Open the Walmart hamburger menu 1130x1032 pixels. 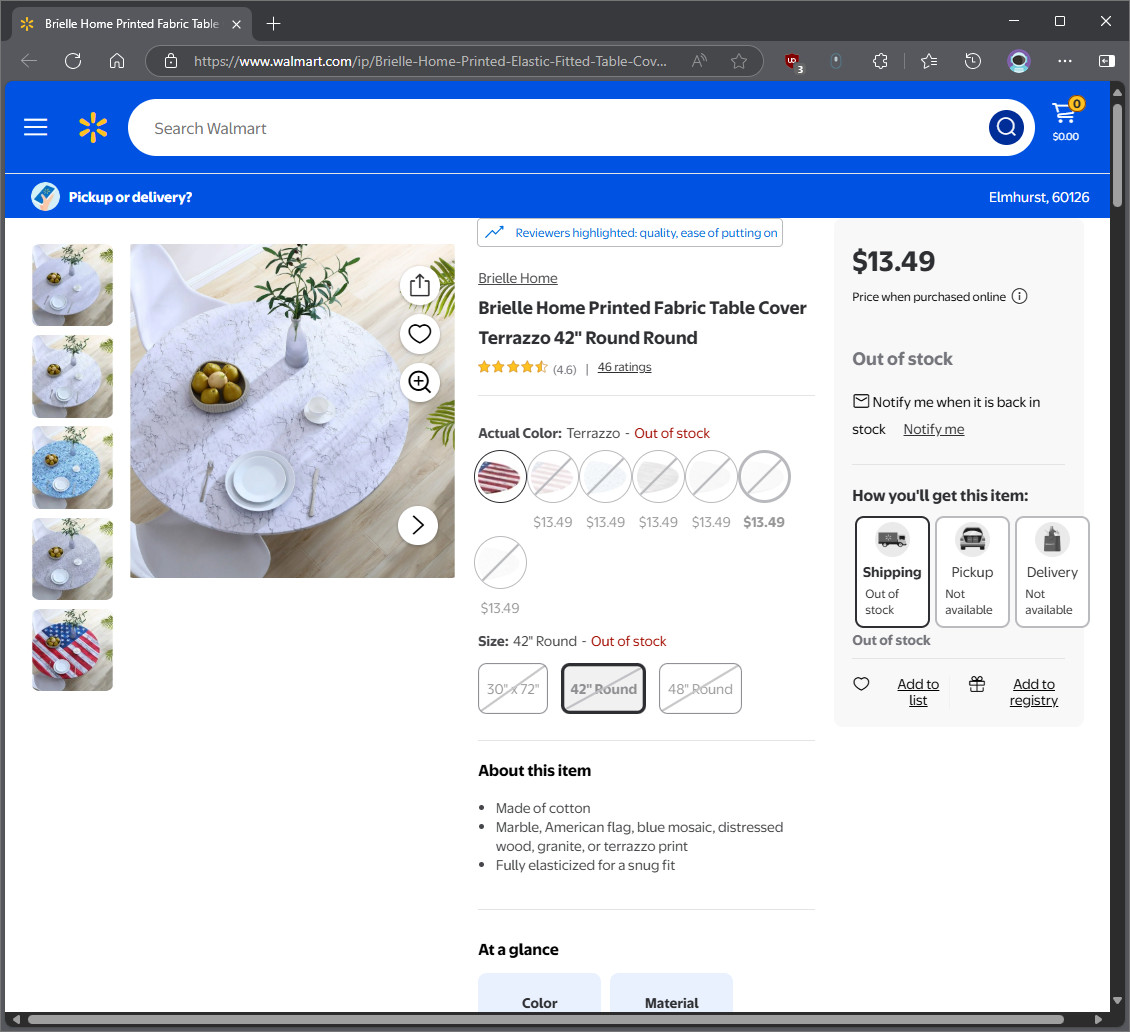click(x=35, y=128)
